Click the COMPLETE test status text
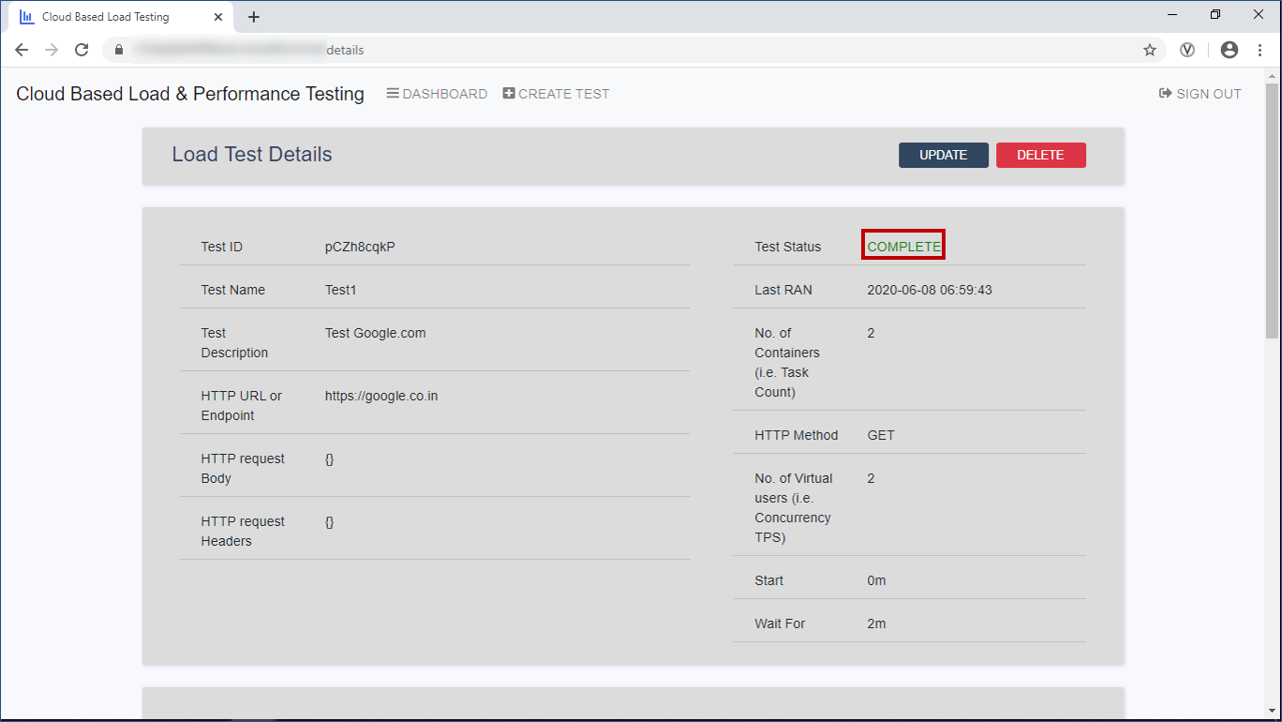 coord(904,247)
